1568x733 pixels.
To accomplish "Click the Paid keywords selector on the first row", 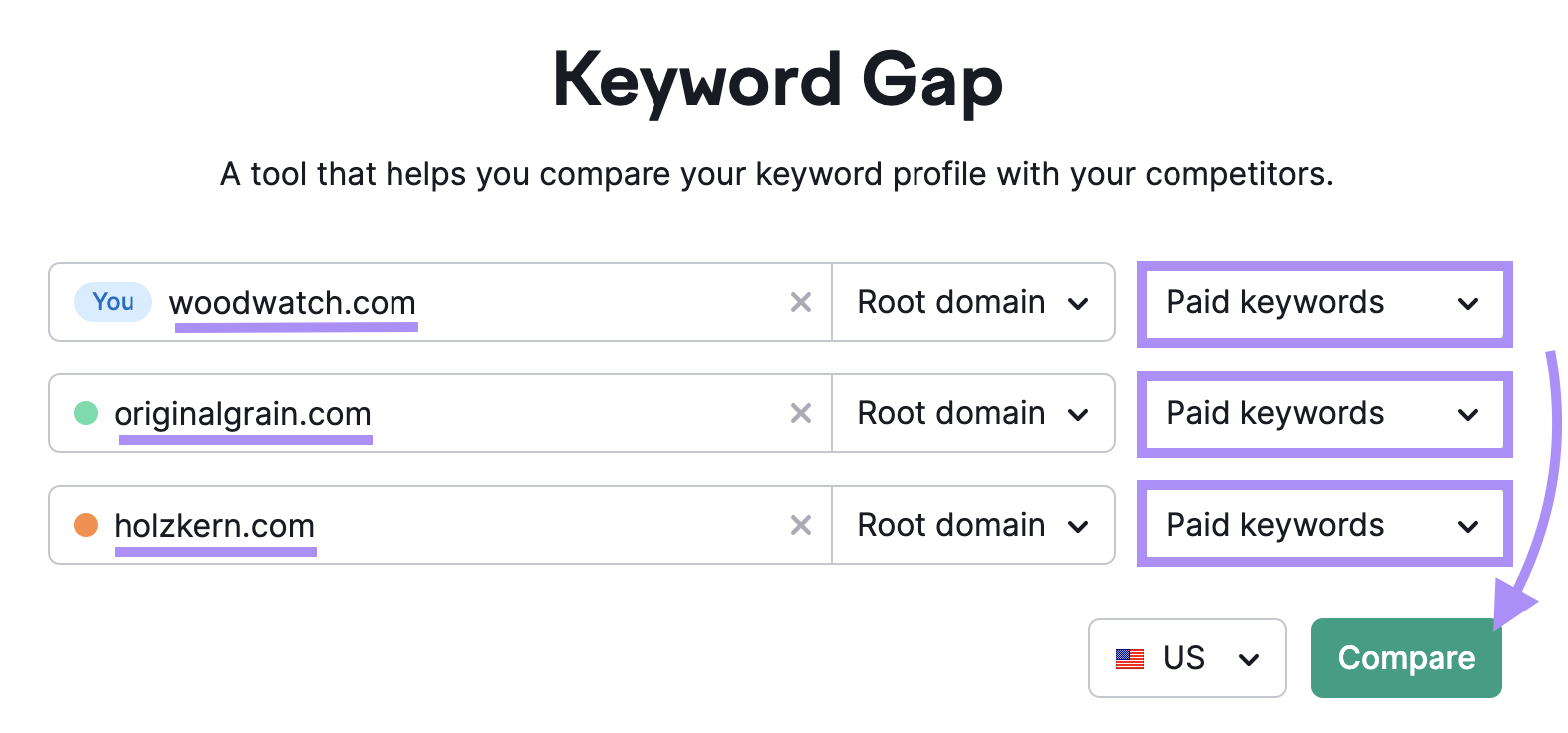I will tap(1323, 302).
